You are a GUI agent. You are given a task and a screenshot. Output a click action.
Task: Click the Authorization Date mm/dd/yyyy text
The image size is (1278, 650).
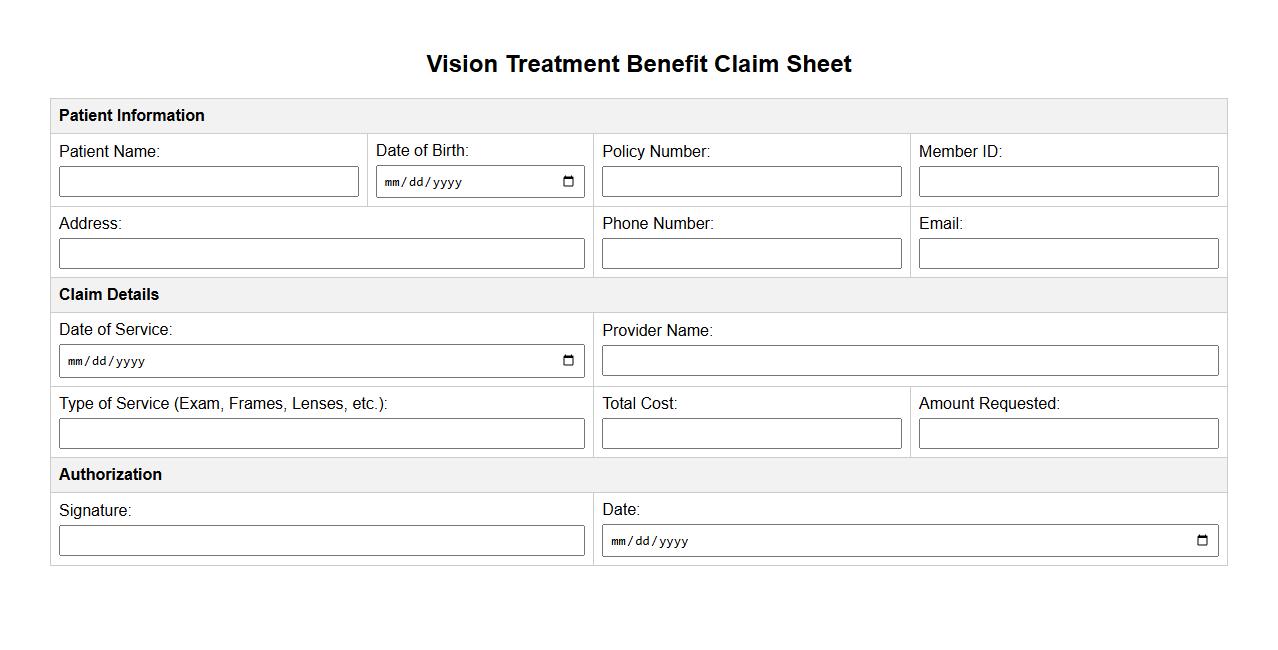649,541
